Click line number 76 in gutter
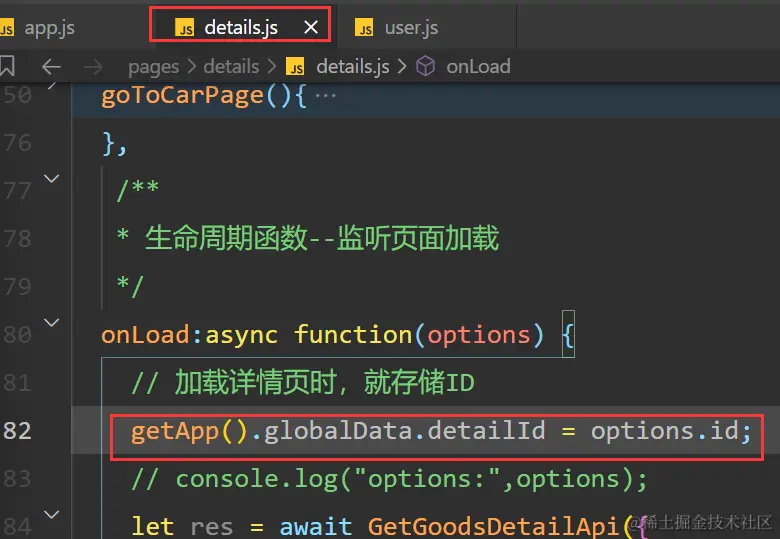 coord(17,143)
